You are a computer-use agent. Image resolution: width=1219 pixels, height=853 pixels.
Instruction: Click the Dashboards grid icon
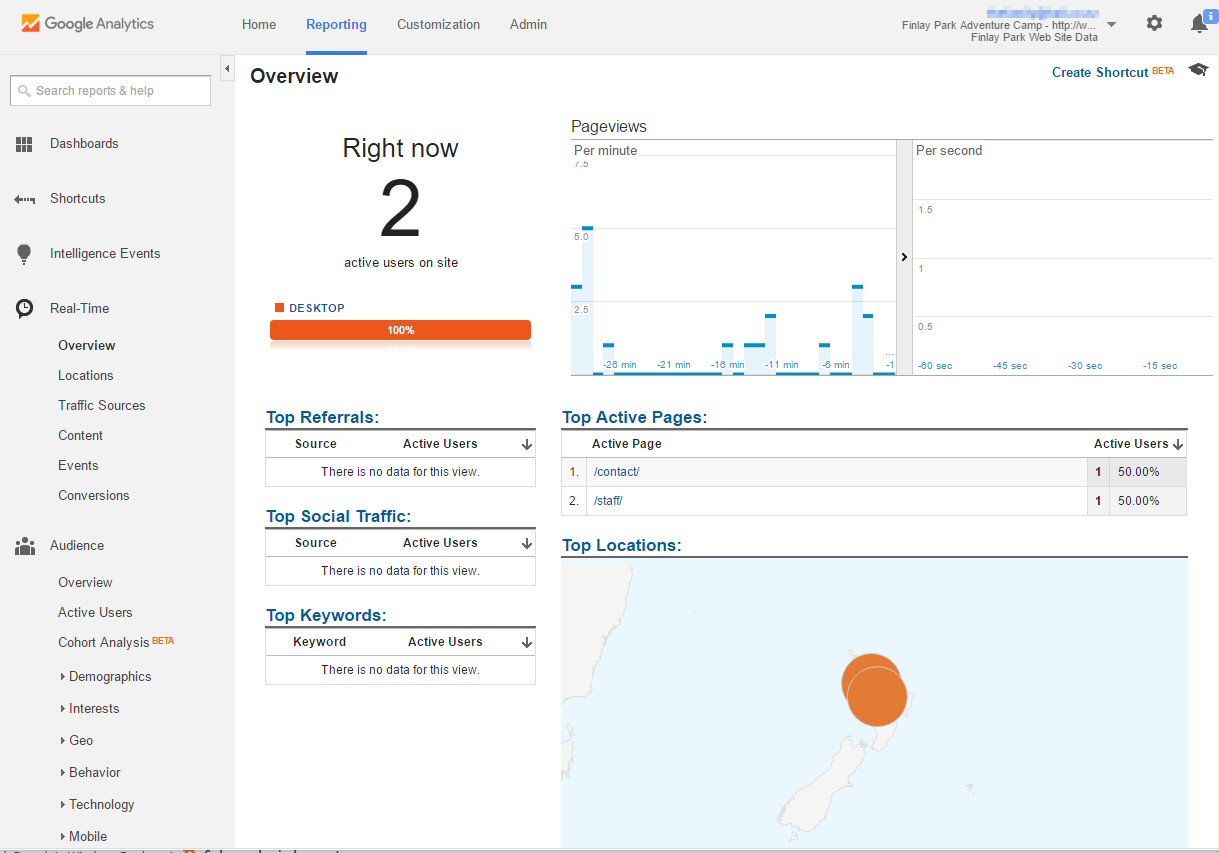(x=24, y=144)
